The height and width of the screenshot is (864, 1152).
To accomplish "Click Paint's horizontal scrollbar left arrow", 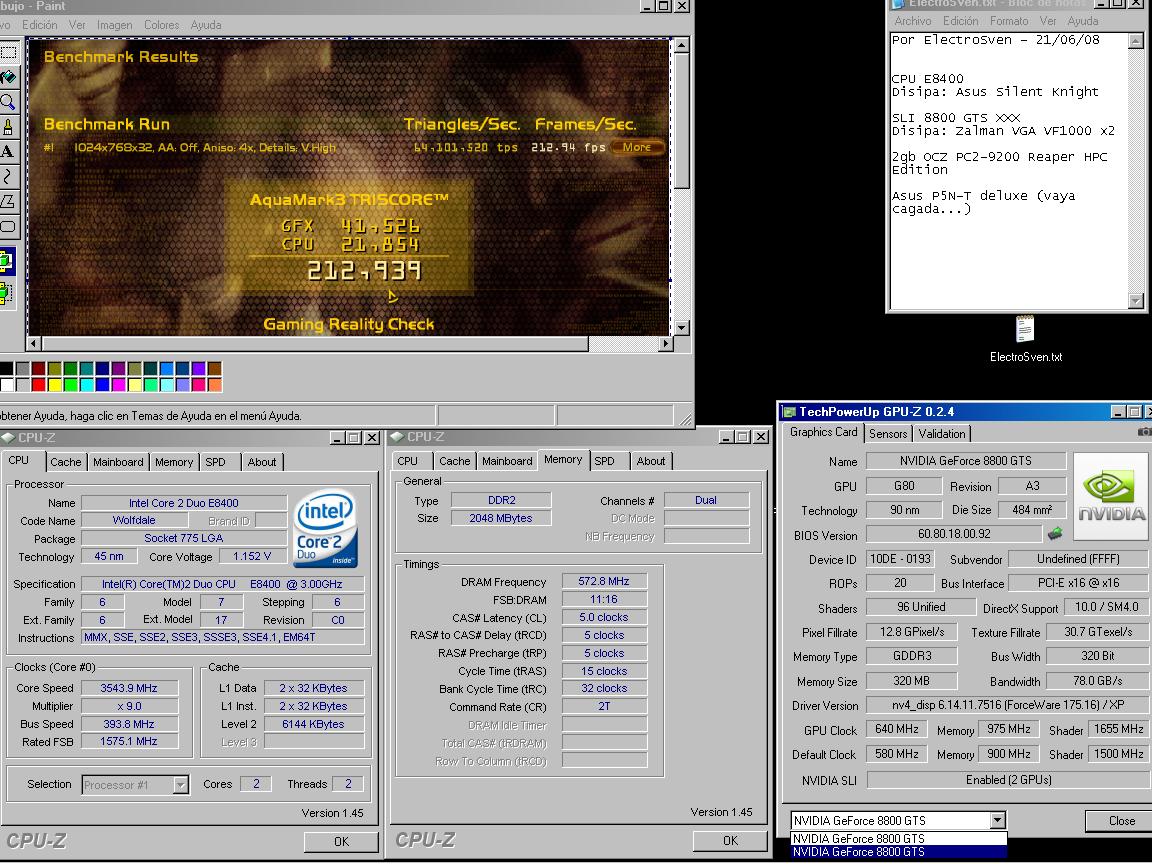I will pyautogui.click(x=34, y=343).
